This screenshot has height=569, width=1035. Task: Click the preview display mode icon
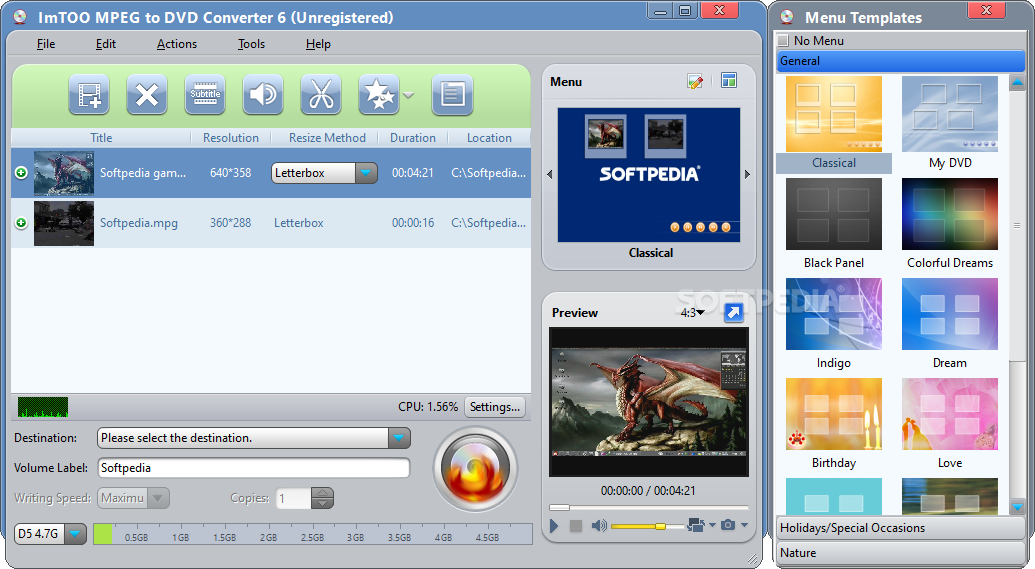pos(696,525)
